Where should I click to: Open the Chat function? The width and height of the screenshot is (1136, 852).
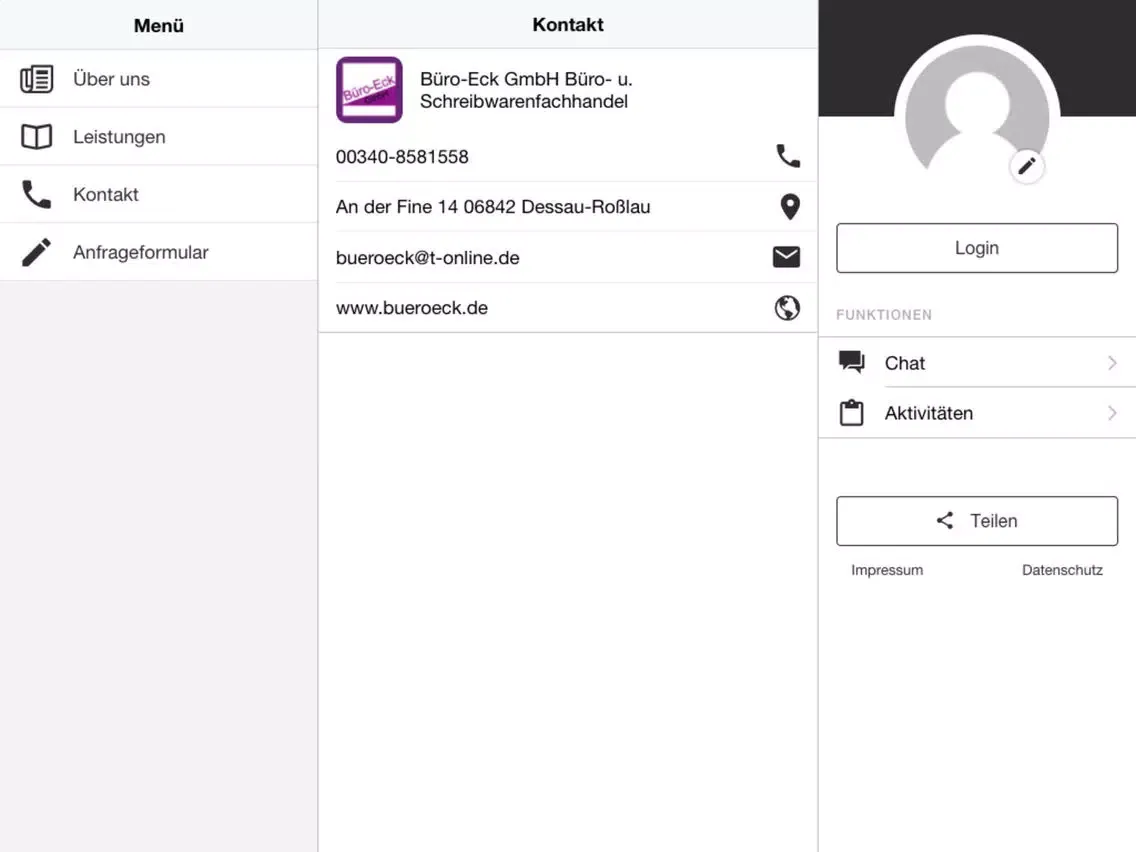(x=977, y=363)
